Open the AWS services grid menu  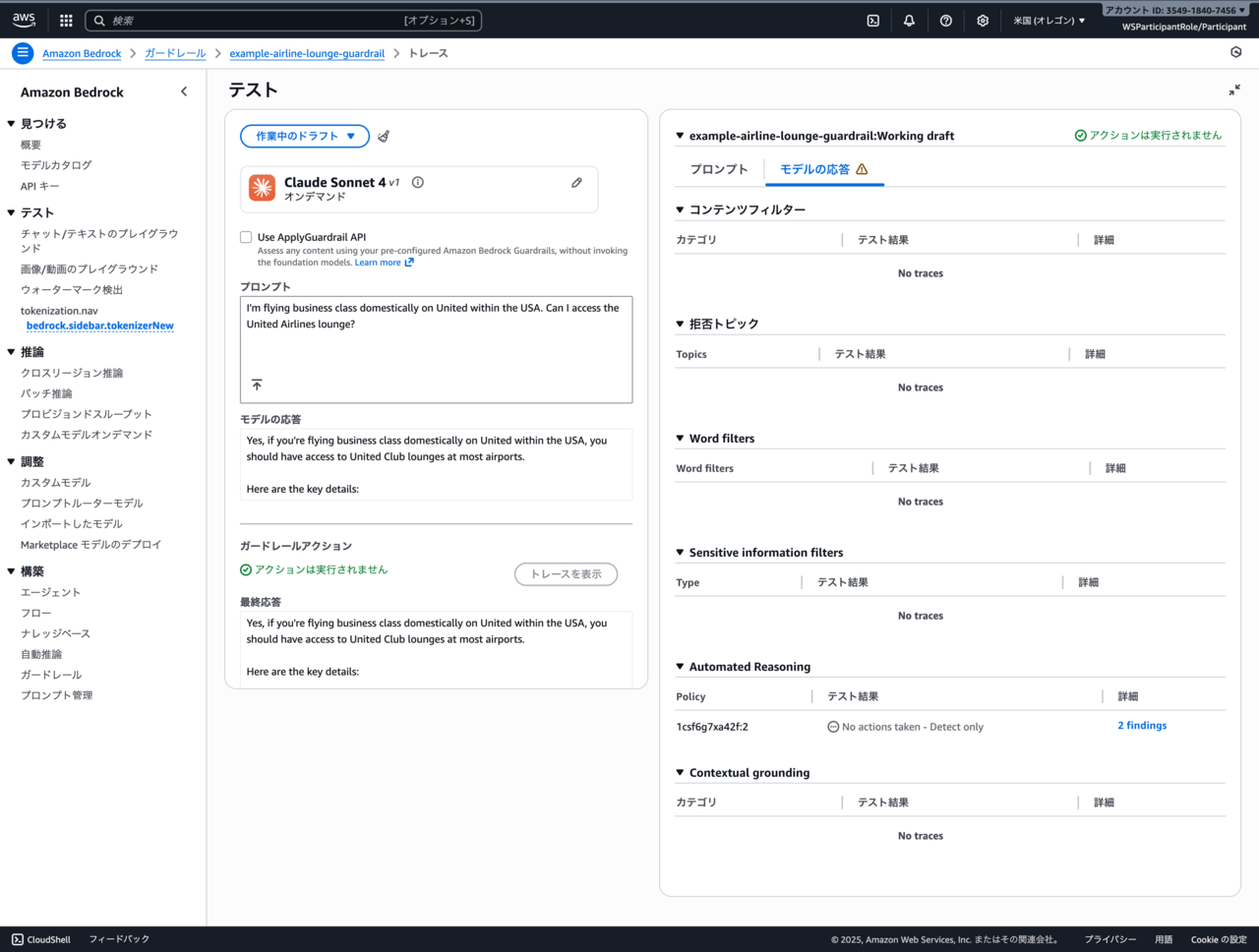(x=66, y=20)
